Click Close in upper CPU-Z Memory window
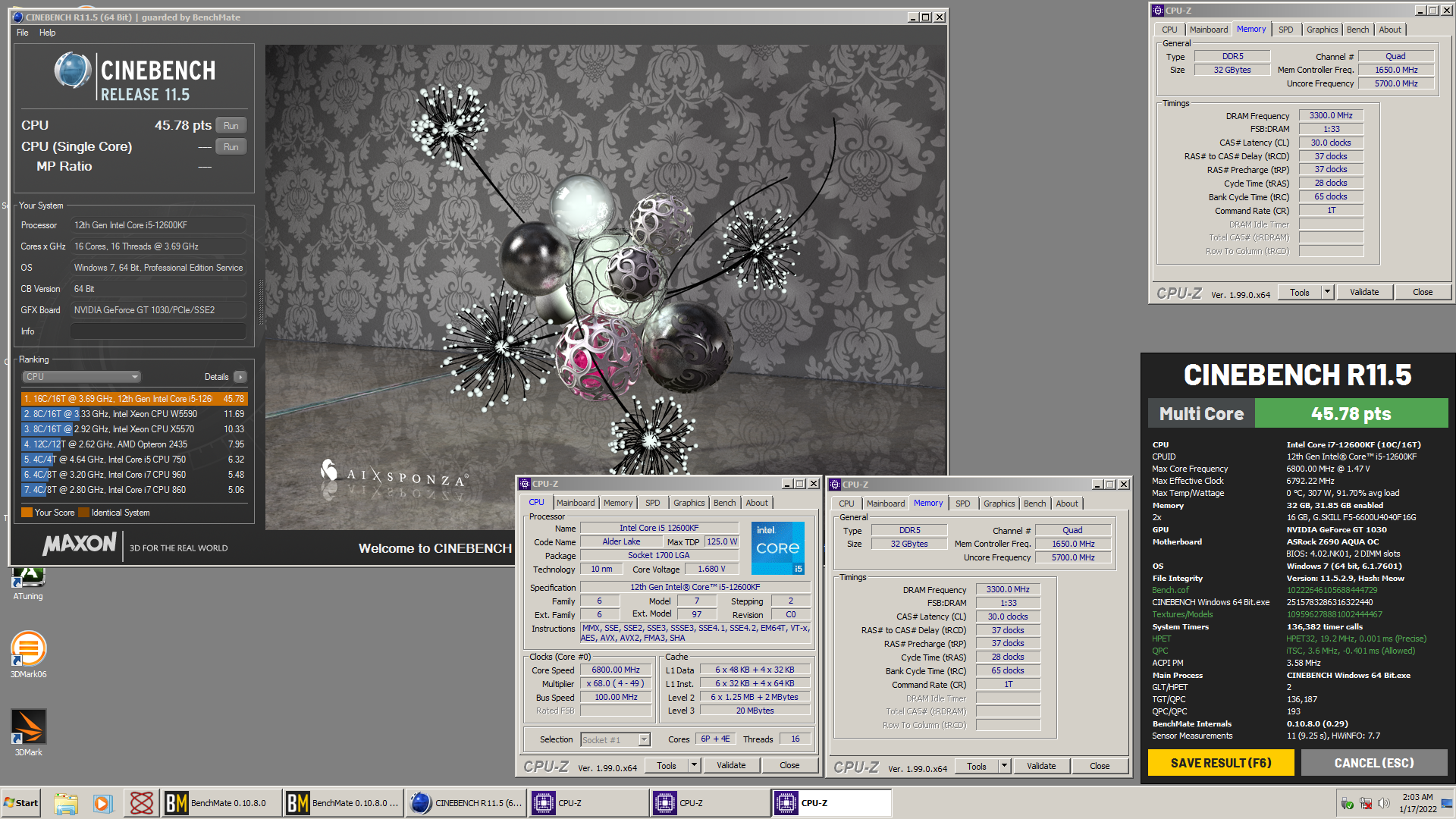Image resolution: width=1456 pixels, height=819 pixels. click(1423, 292)
